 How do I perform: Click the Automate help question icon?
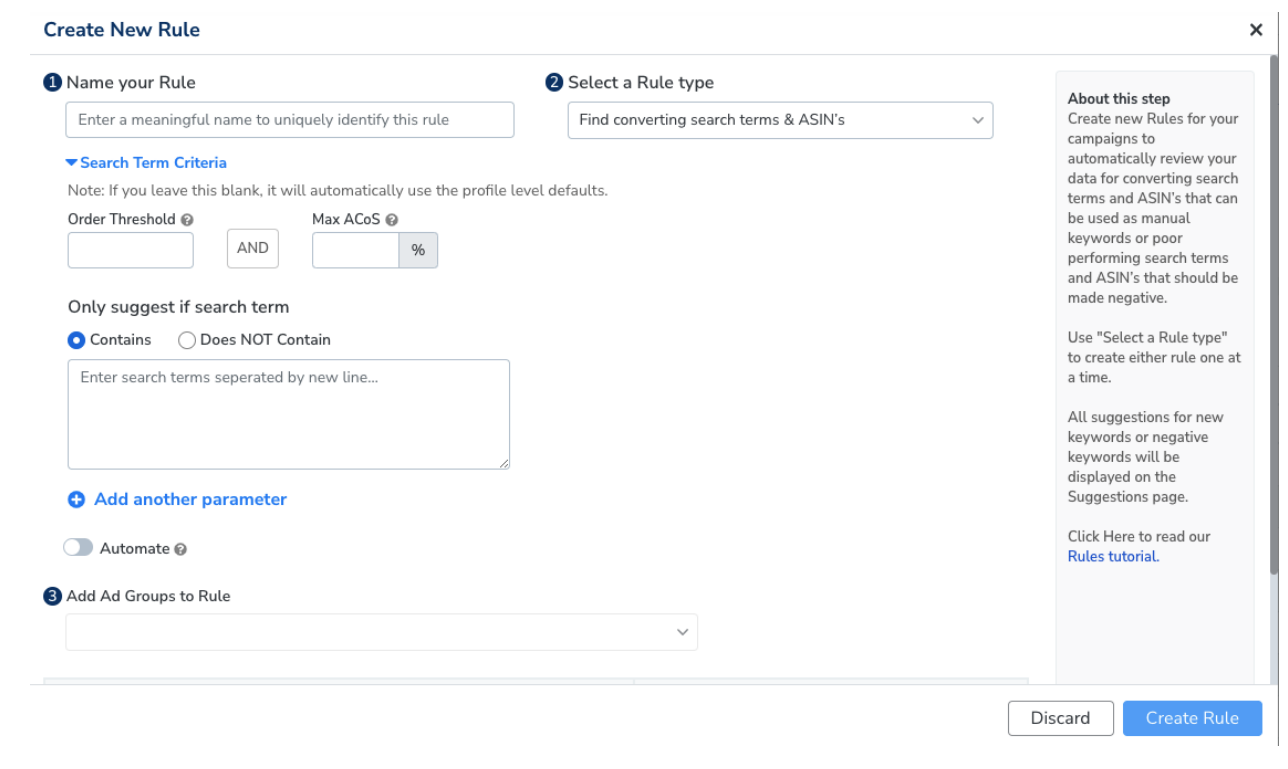pos(180,549)
